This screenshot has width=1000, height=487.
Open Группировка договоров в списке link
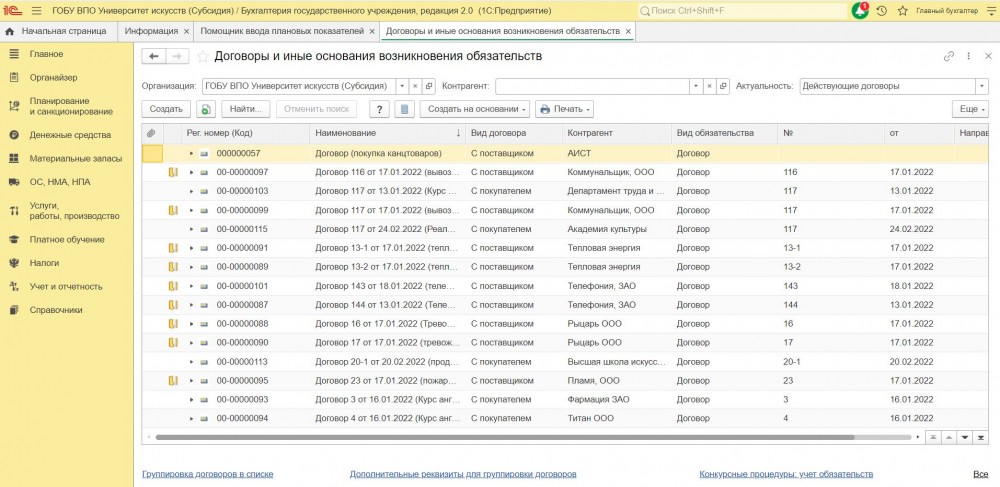pos(207,474)
